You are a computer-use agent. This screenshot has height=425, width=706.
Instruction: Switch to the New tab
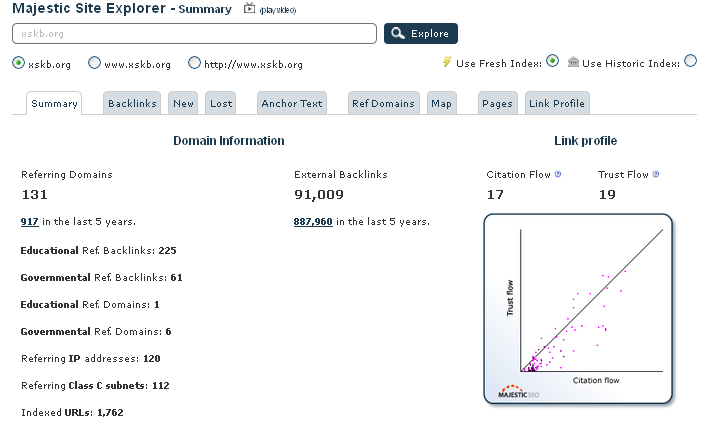183,104
